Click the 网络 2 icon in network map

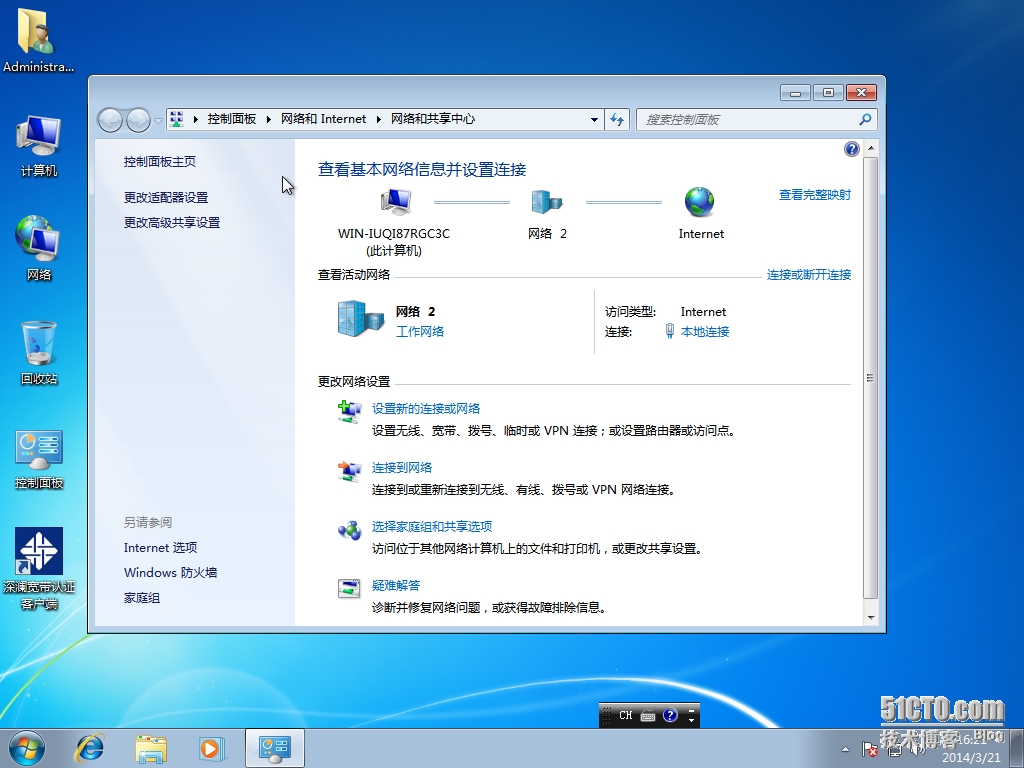point(547,202)
